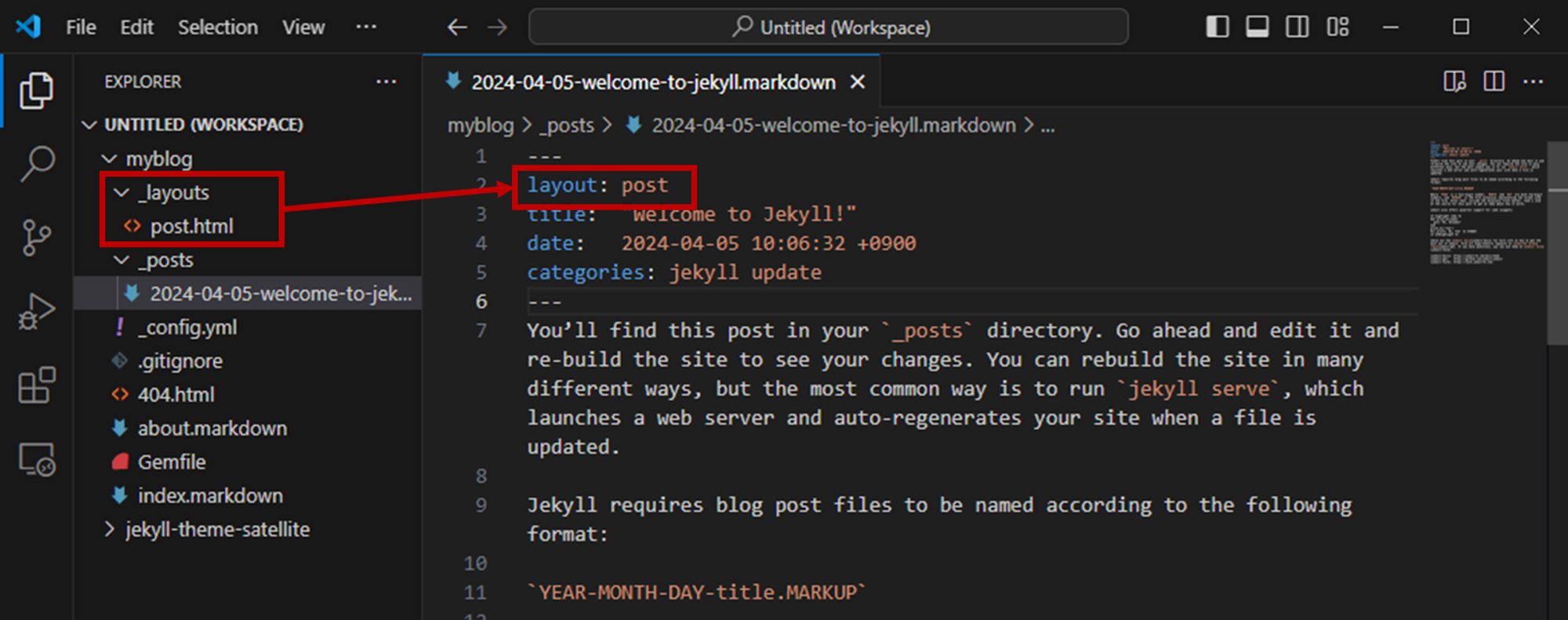1568x620 pixels.
Task: Expand the jekyll-theme-satellite folder
Action: point(109,530)
